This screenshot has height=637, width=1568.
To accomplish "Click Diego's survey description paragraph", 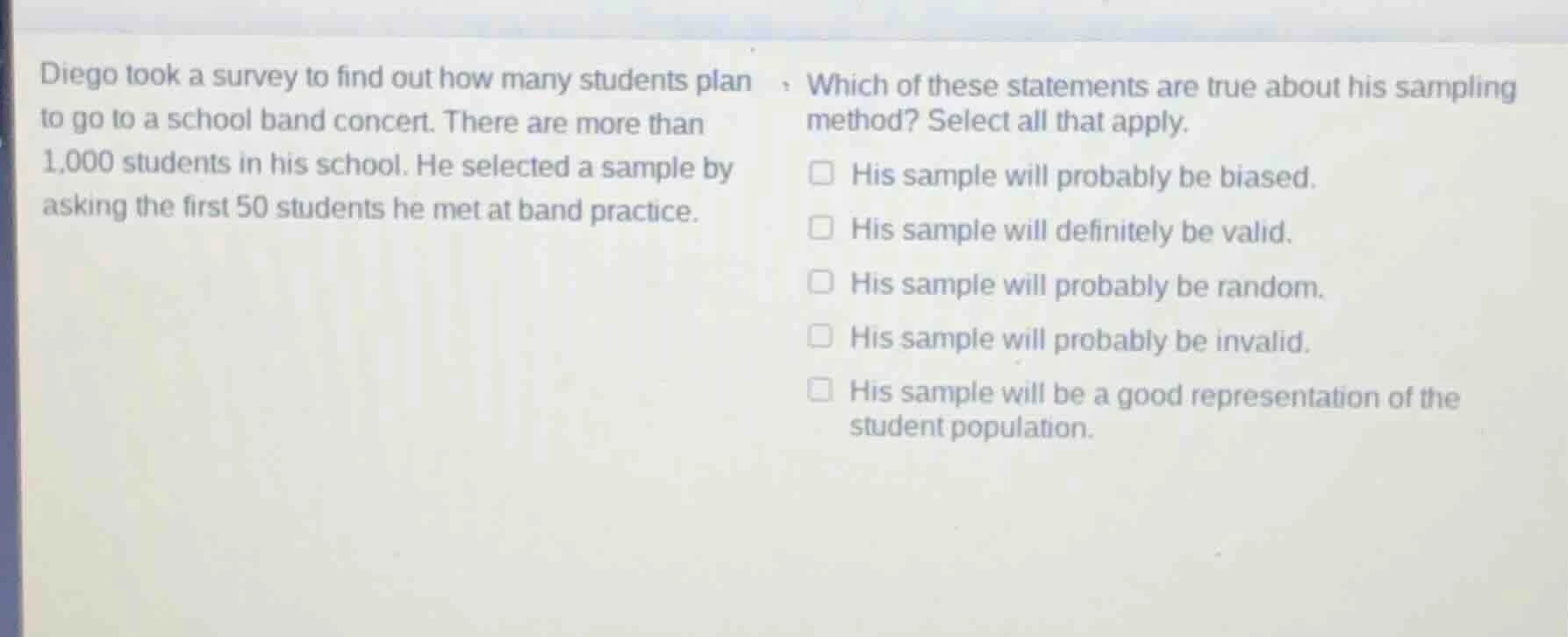I will (386, 140).
